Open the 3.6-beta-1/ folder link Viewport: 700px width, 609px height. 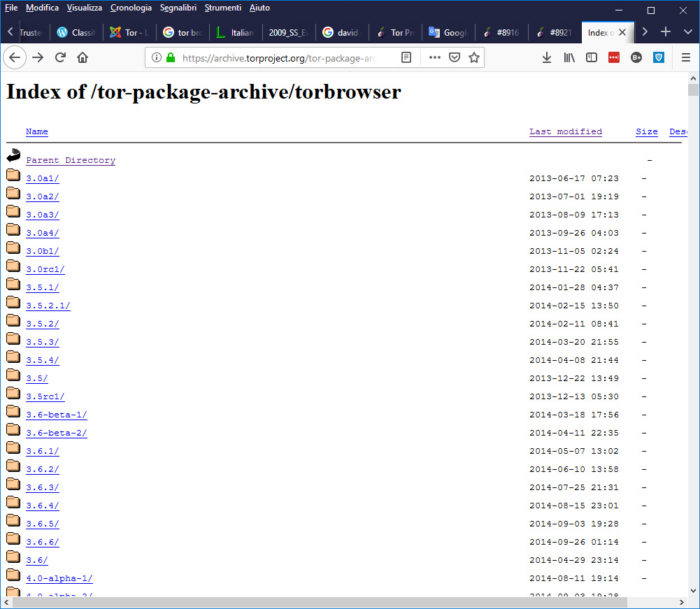pyautogui.click(x=56, y=415)
